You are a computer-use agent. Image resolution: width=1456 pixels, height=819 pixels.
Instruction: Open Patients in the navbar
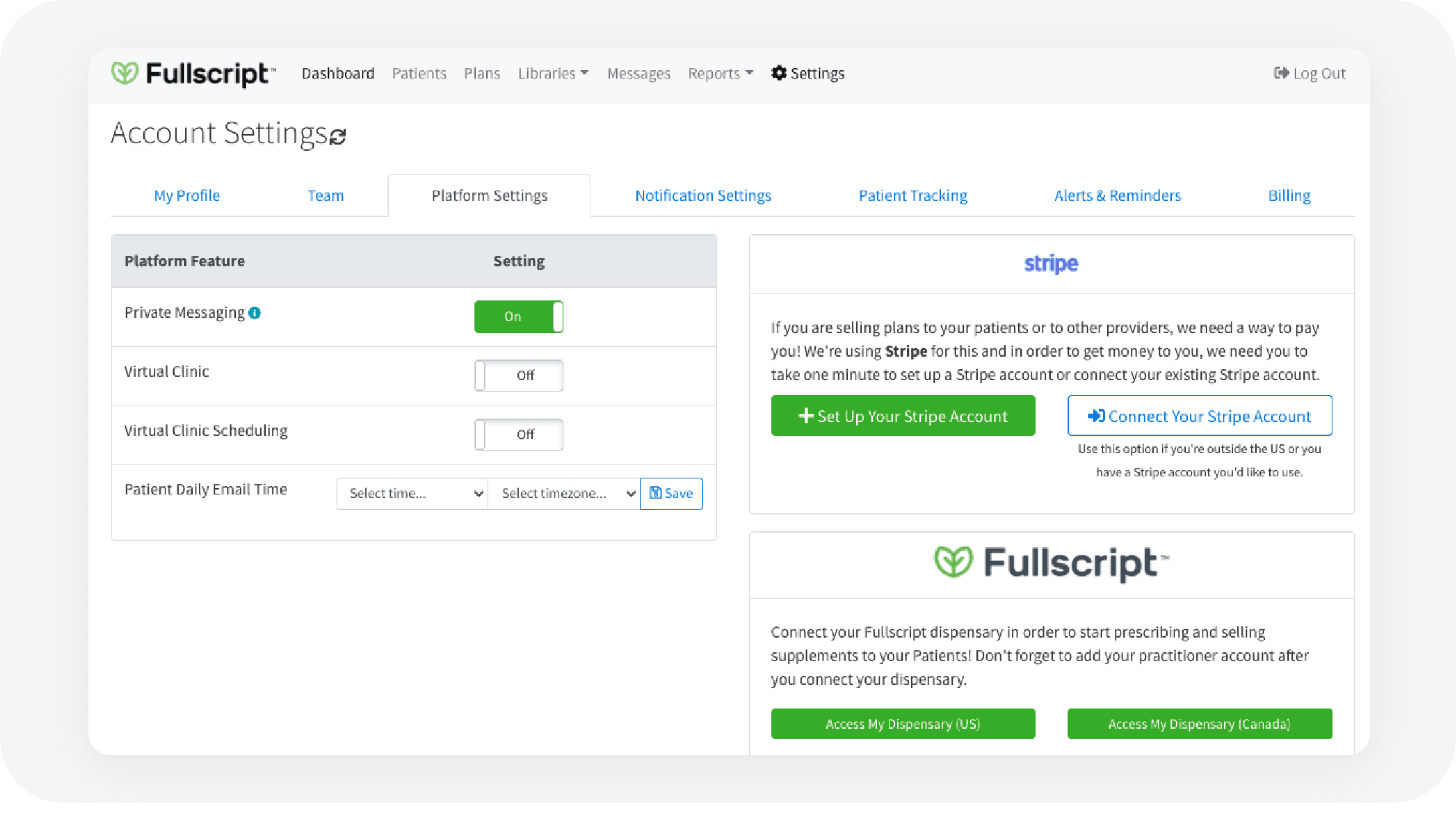coord(419,73)
